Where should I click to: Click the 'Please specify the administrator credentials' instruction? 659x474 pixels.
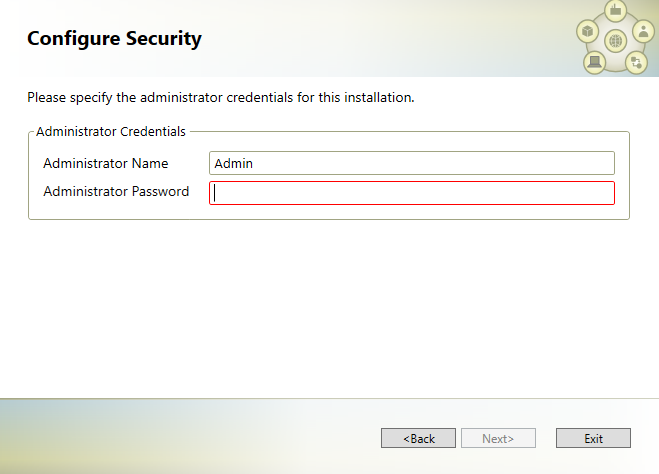click(x=221, y=97)
